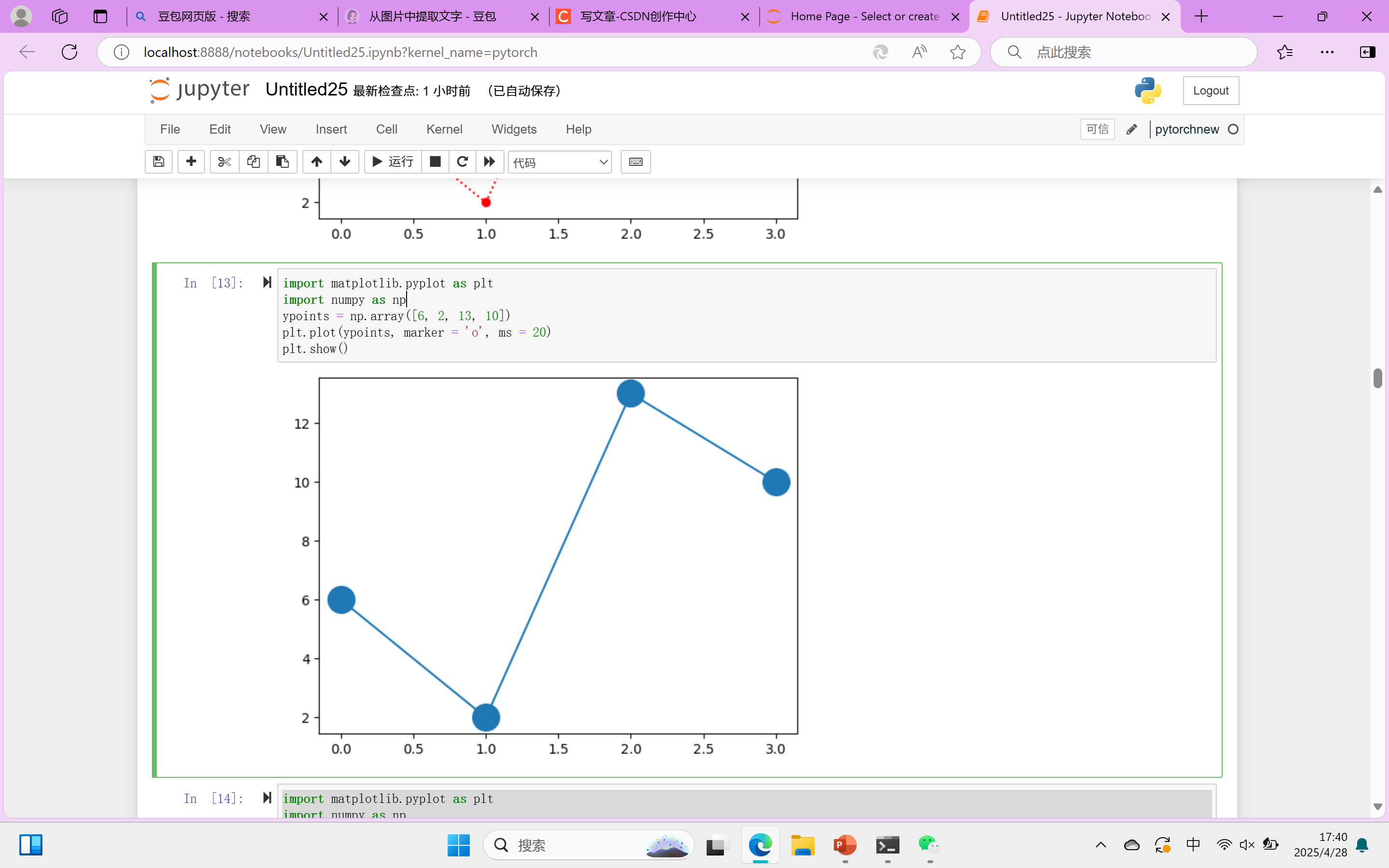This screenshot has height=868, width=1389.
Task: Click the 运行 run button
Action: point(393,162)
